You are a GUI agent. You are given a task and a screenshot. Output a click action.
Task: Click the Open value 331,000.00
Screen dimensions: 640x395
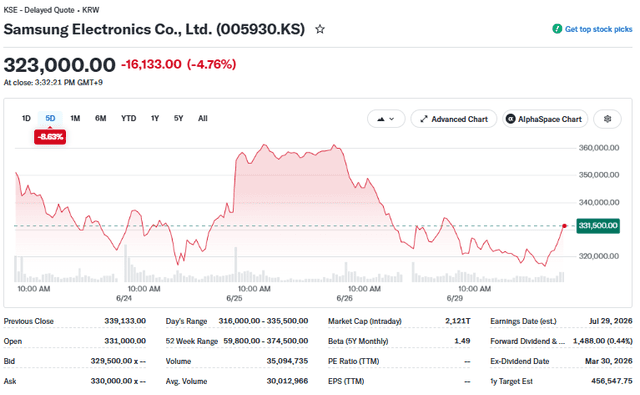(x=125, y=341)
